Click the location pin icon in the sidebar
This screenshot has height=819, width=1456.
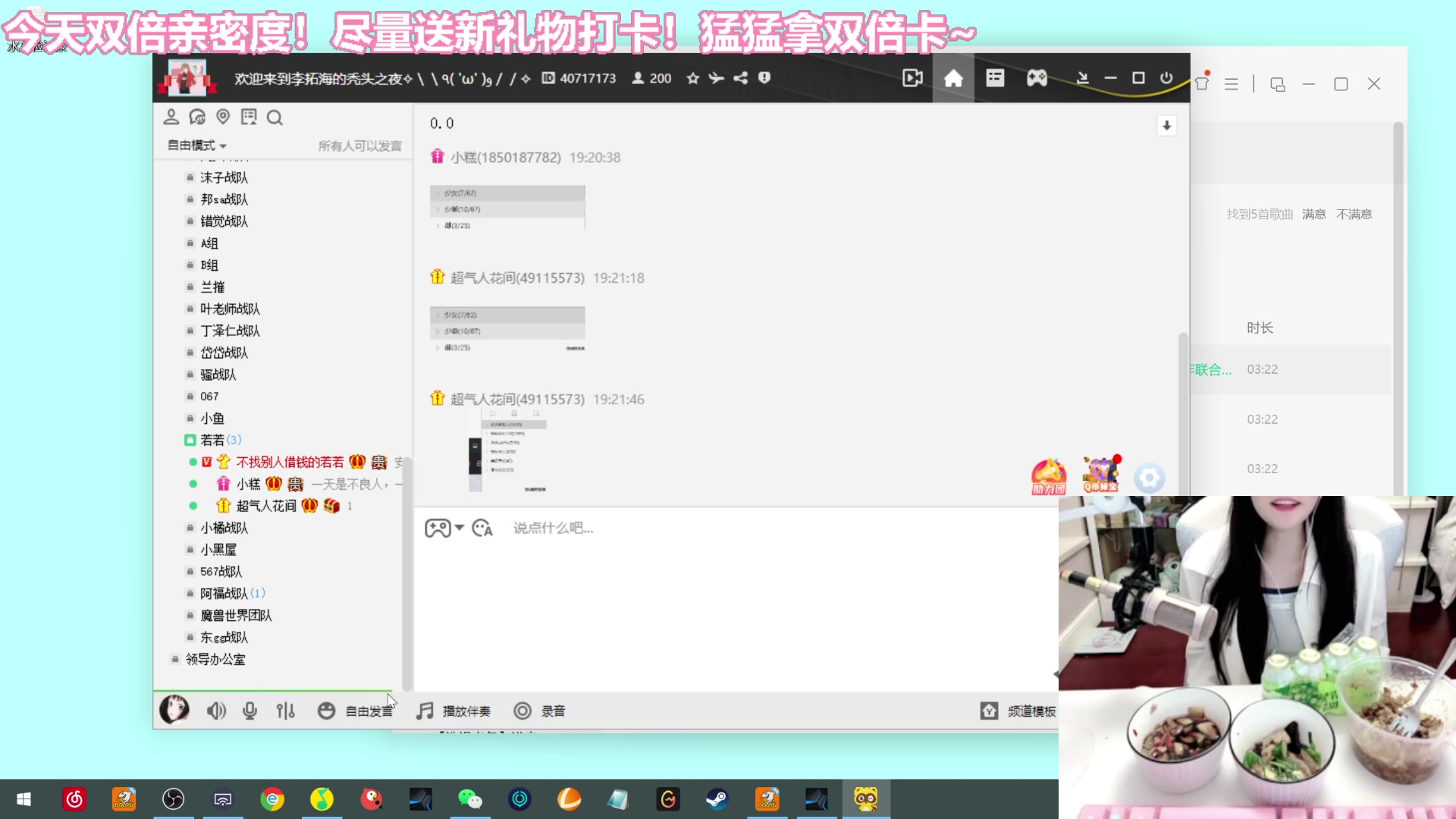223,117
